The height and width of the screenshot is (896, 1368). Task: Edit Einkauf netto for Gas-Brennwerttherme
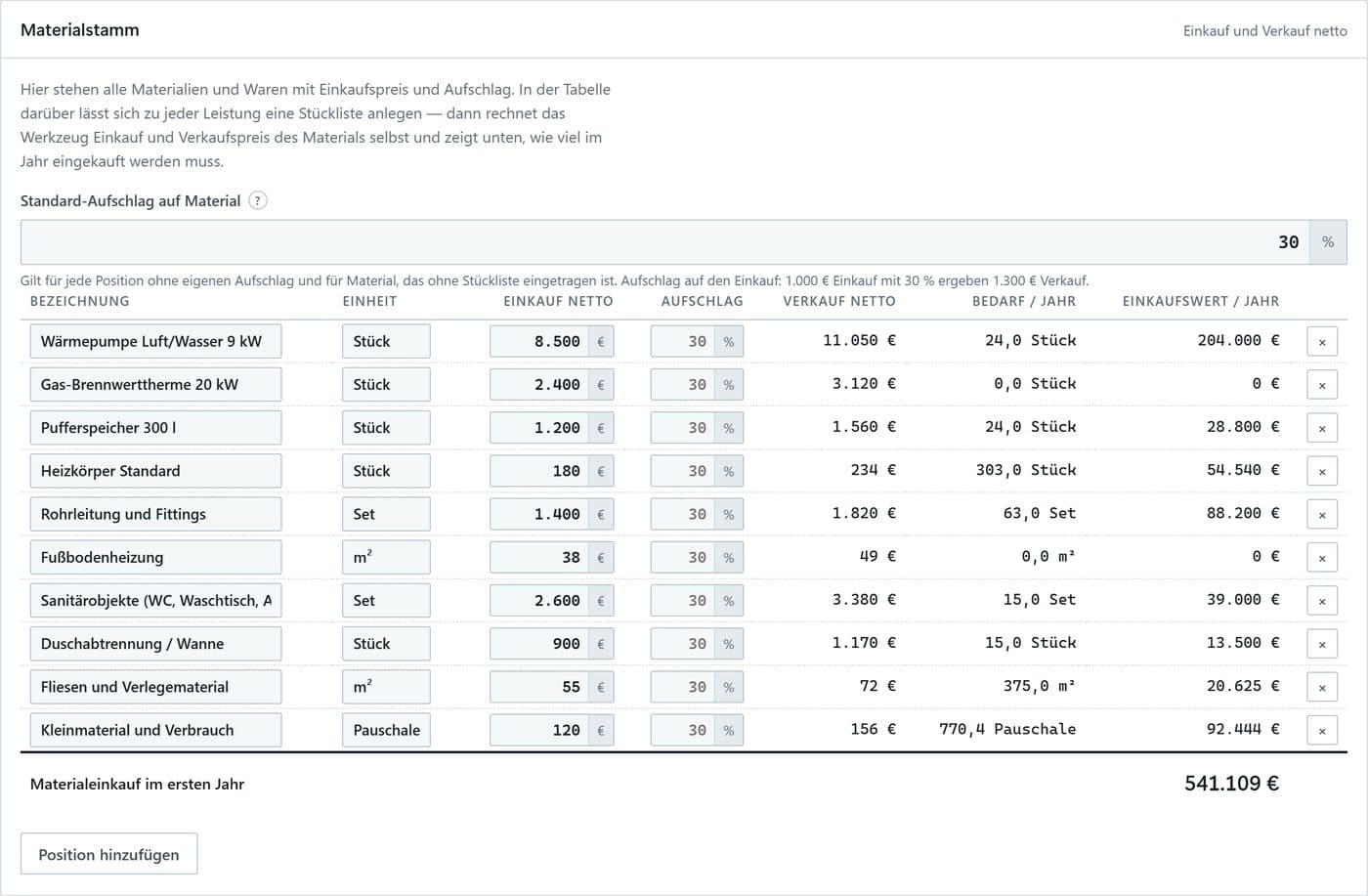point(539,385)
